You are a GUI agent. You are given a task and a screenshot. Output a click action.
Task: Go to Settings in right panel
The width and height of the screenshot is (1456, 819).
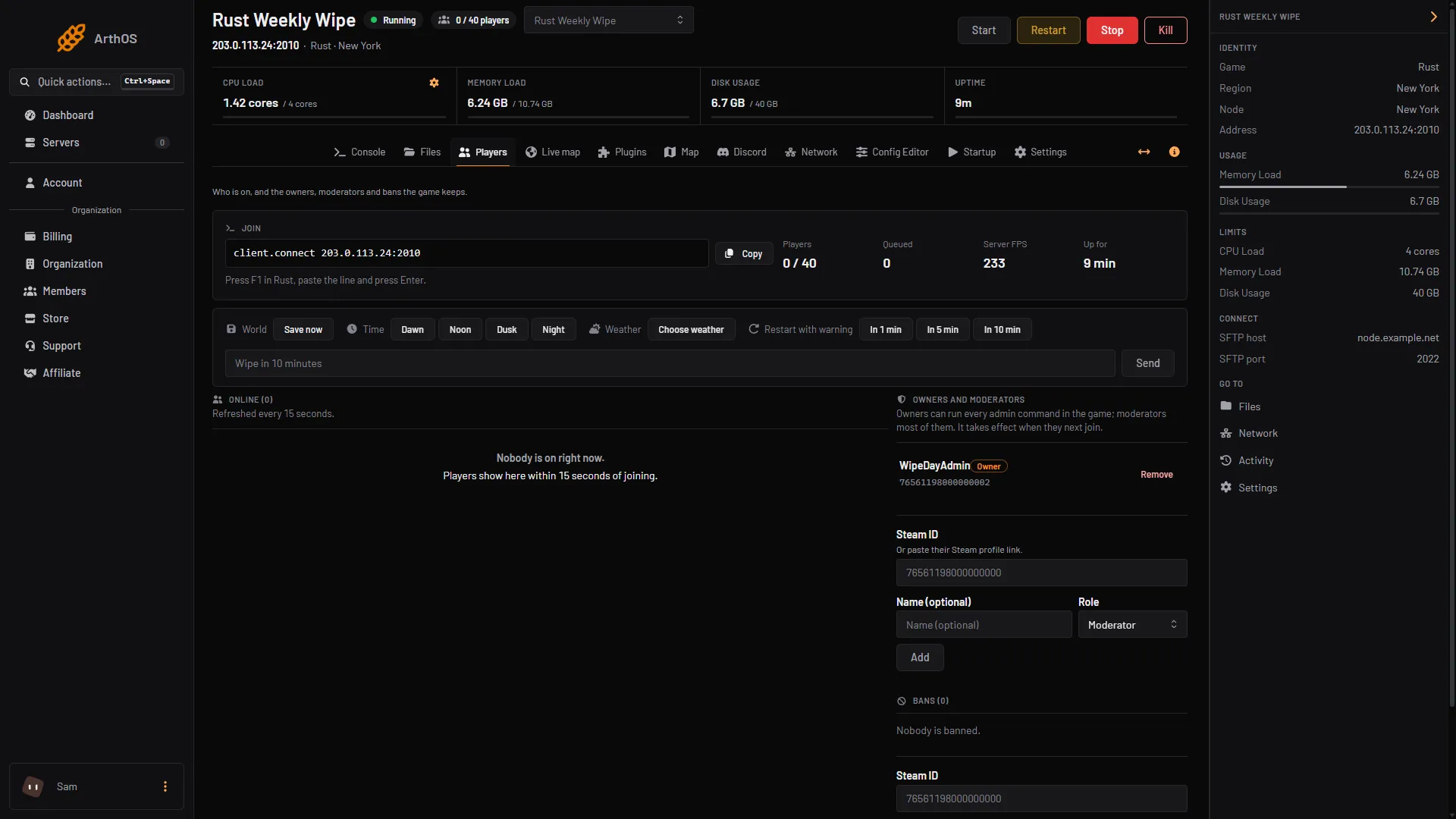pyautogui.click(x=1329, y=488)
